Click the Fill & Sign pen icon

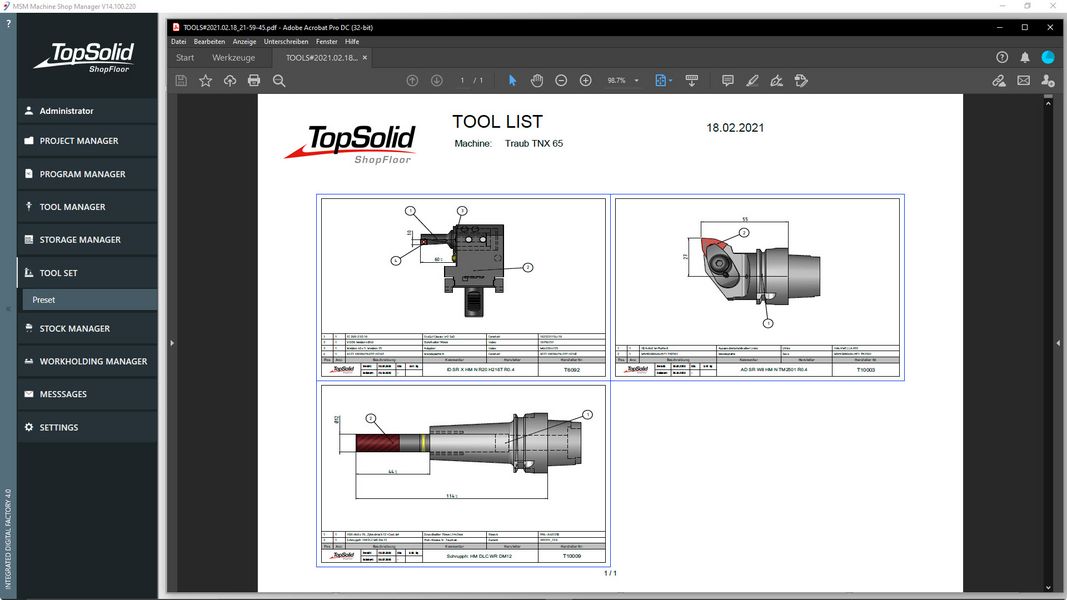(752, 80)
